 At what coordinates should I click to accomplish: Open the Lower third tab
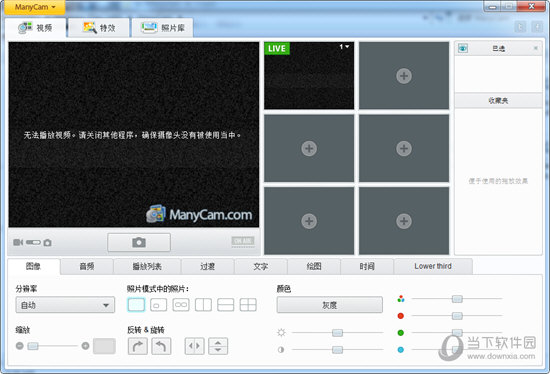coord(433,266)
